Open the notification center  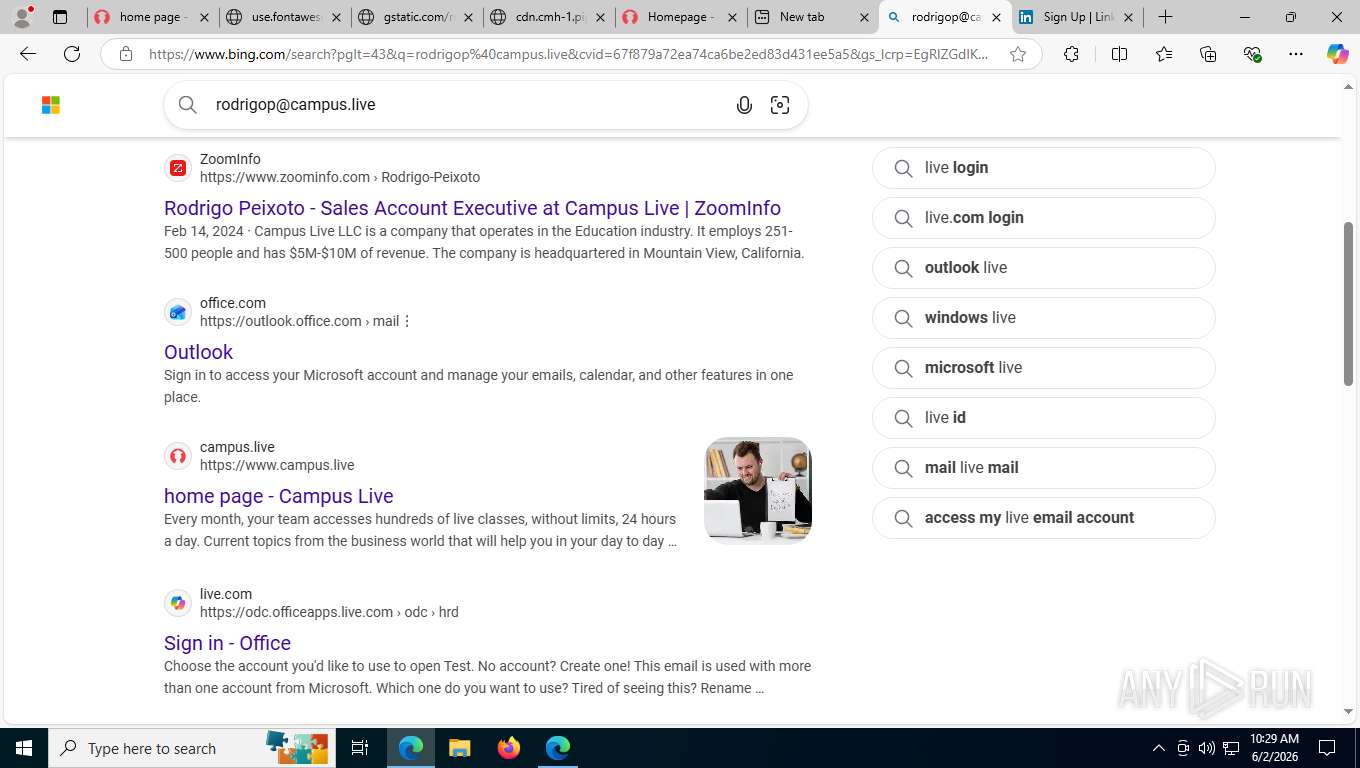click(1327, 748)
